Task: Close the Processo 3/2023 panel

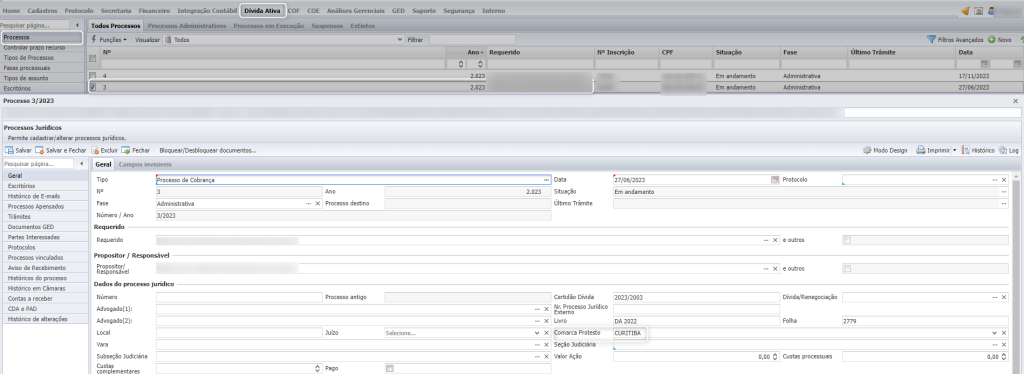Action: [x=1015, y=101]
